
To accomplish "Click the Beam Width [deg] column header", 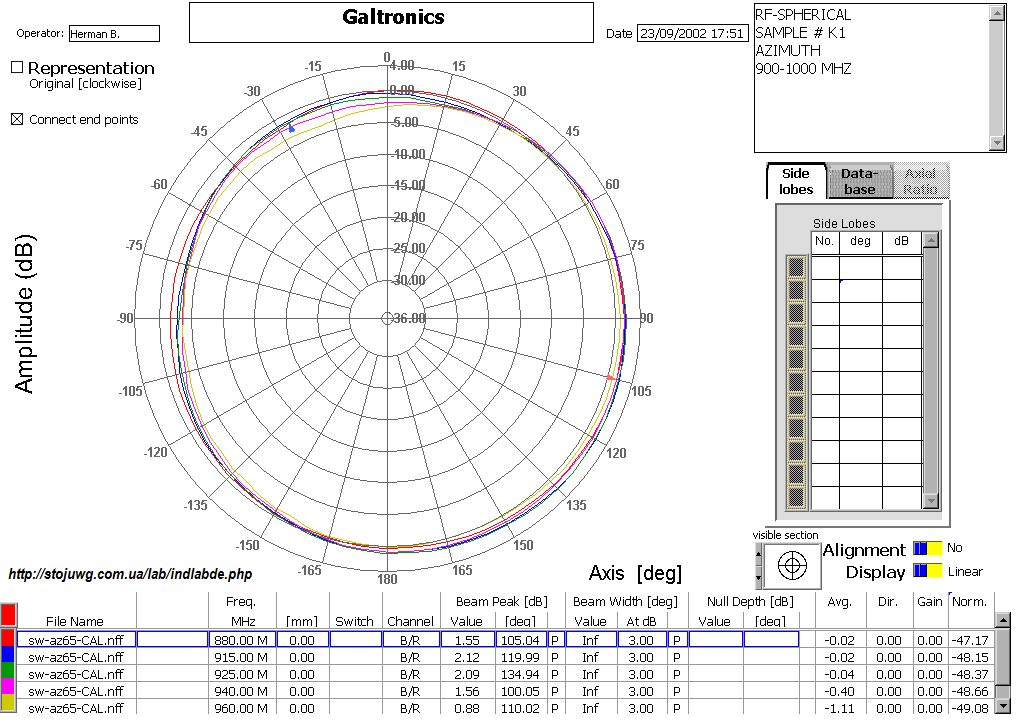I will [625, 601].
